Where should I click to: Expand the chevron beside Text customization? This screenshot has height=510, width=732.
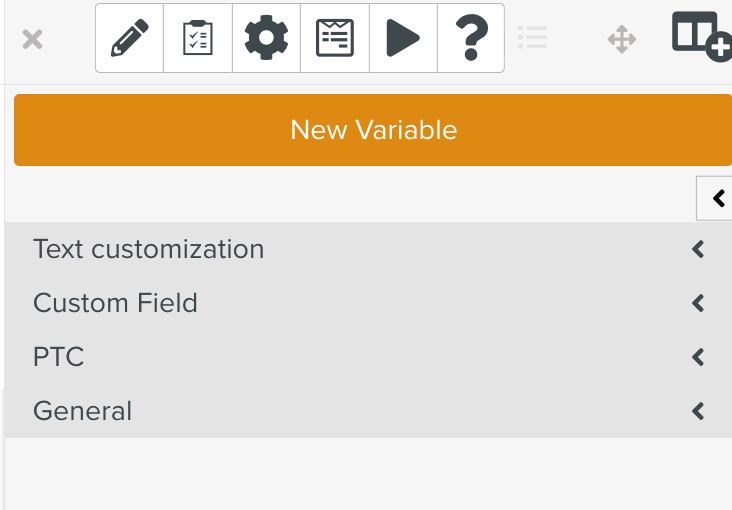pyautogui.click(x=699, y=249)
